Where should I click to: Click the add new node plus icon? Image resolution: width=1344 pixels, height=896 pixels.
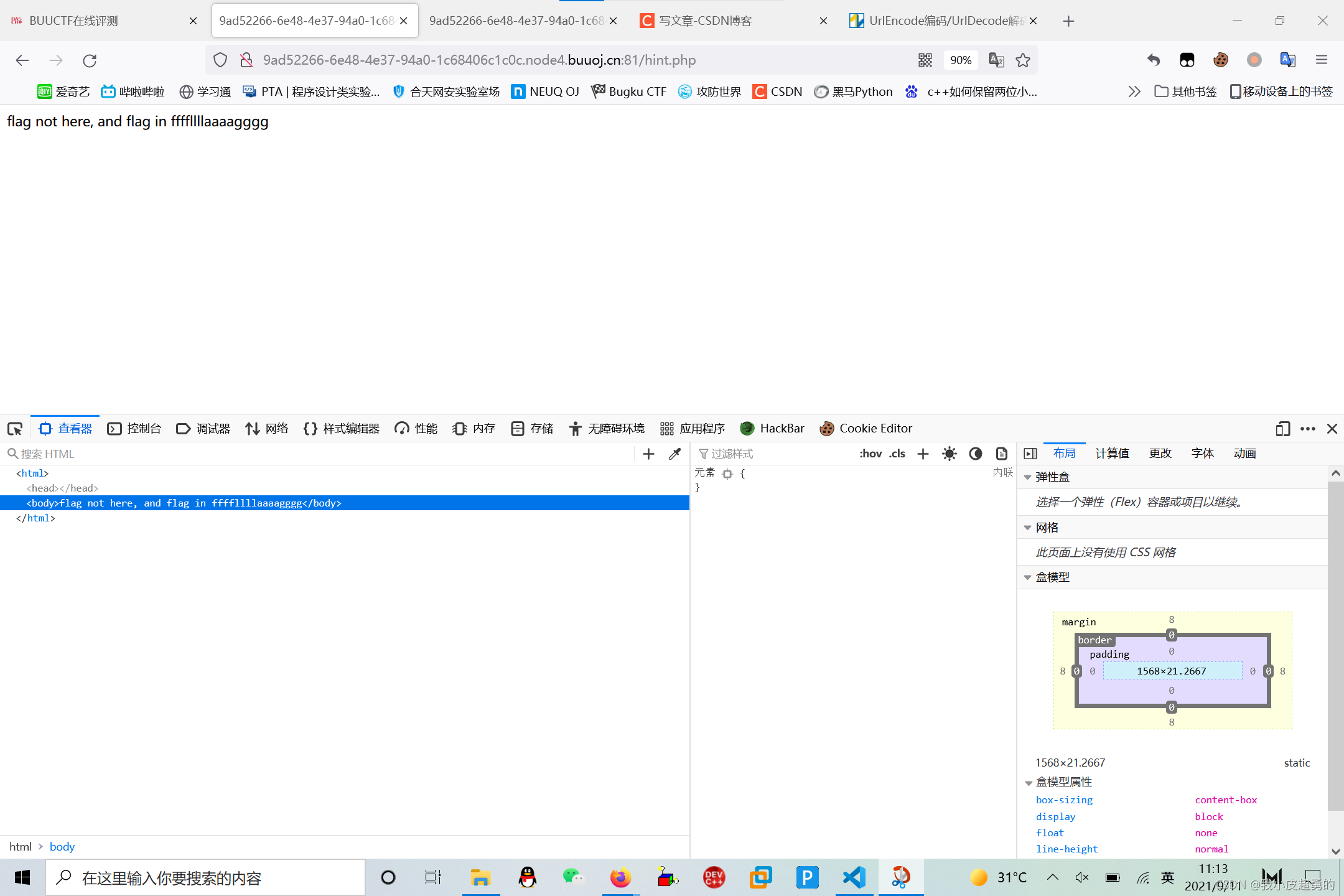click(x=648, y=454)
